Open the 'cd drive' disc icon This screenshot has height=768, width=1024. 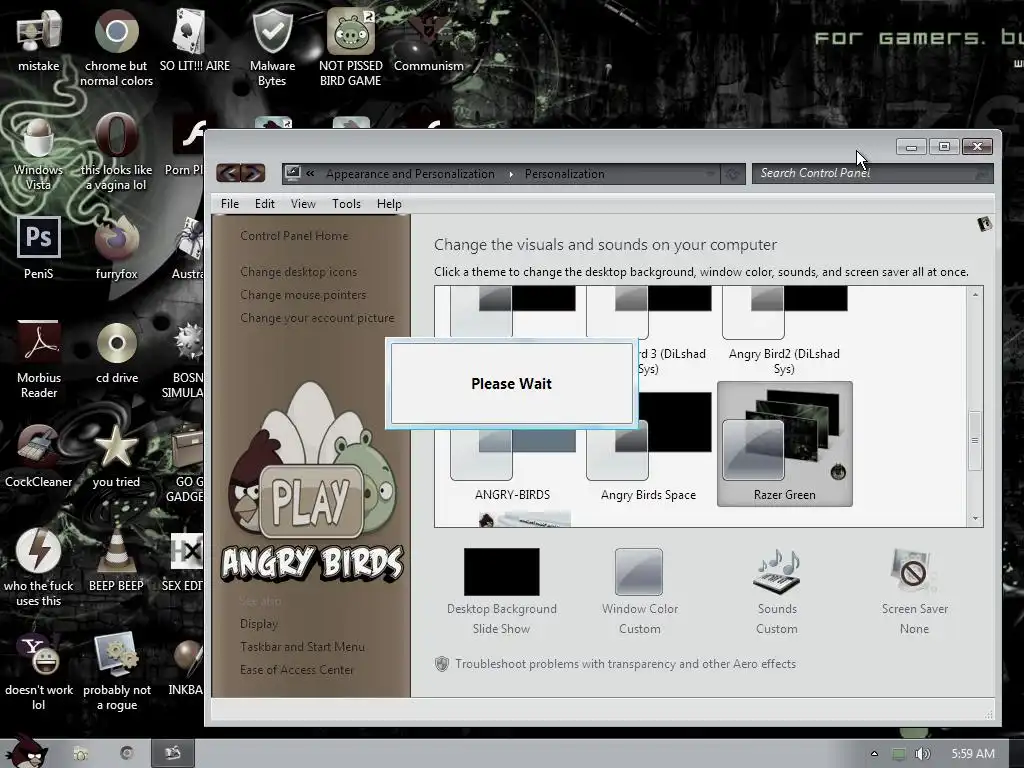pyautogui.click(x=116, y=343)
